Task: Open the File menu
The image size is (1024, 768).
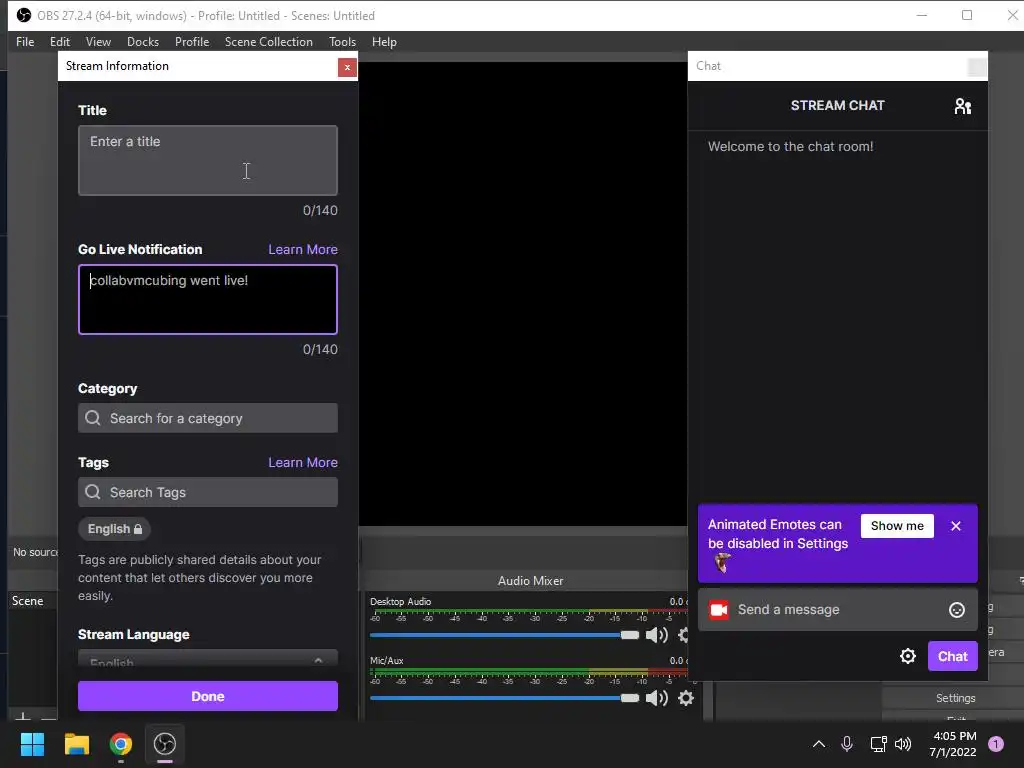Action: click(x=25, y=42)
